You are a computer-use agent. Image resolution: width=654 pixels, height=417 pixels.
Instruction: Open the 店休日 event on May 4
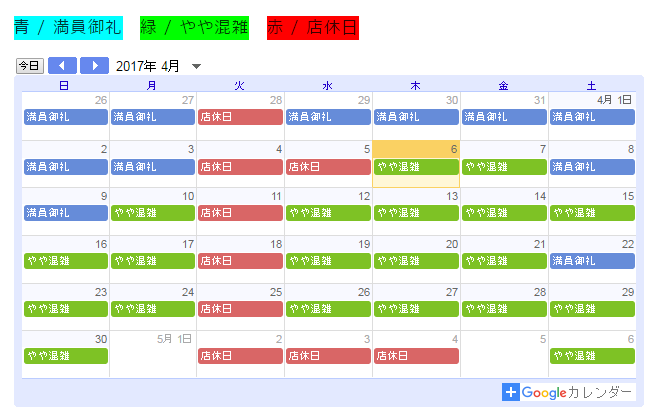click(x=416, y=355)
